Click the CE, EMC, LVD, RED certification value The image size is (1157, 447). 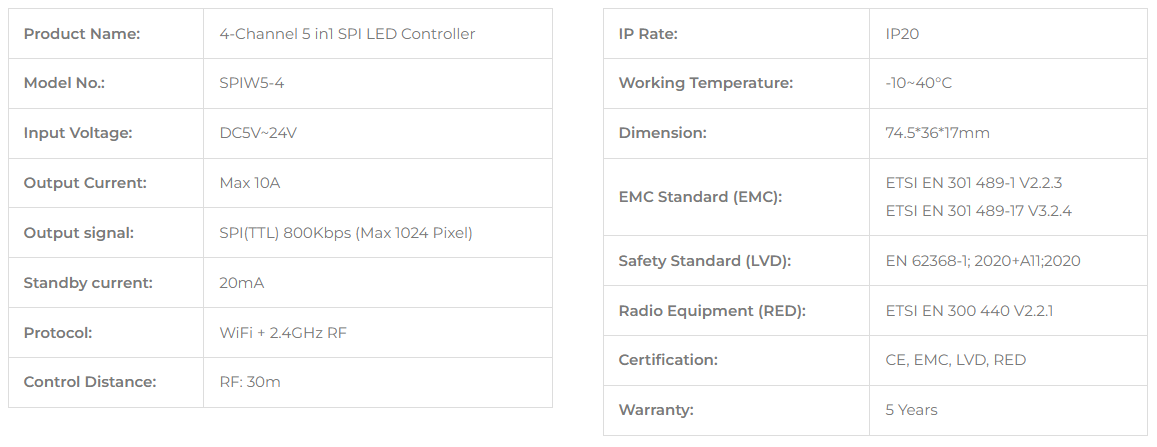click(x=955, y=360)
